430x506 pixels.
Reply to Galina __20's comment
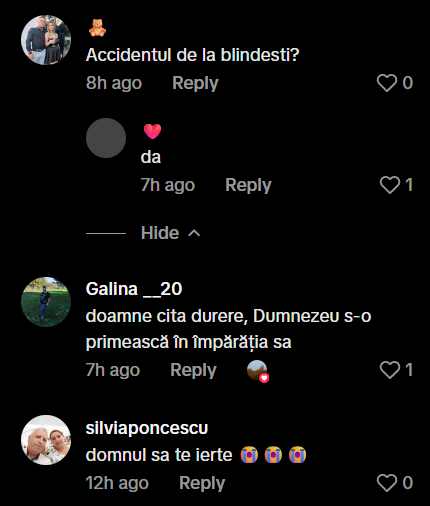pos(193,370)
